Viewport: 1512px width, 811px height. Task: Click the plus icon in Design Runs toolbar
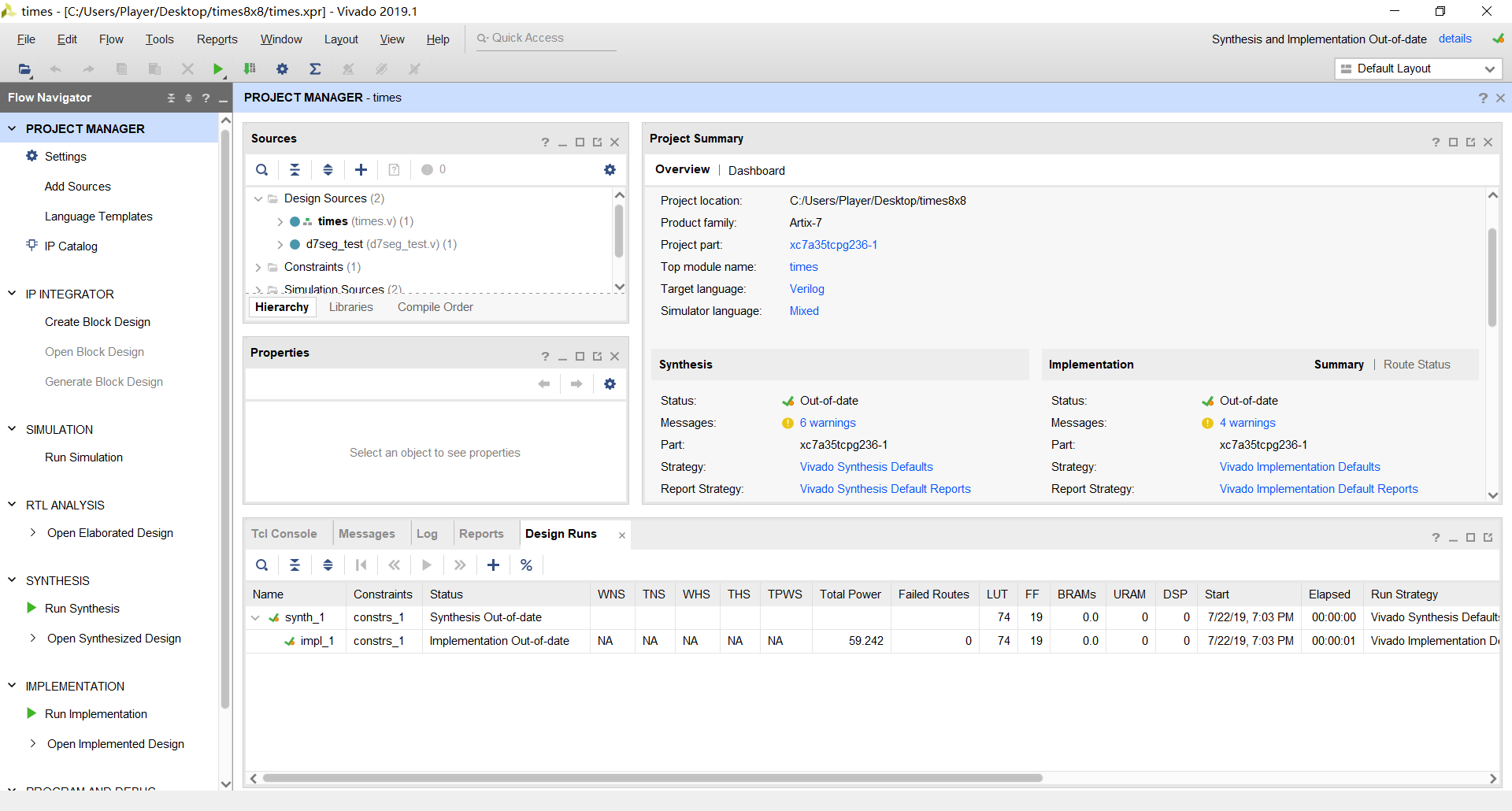click(493, 565)
